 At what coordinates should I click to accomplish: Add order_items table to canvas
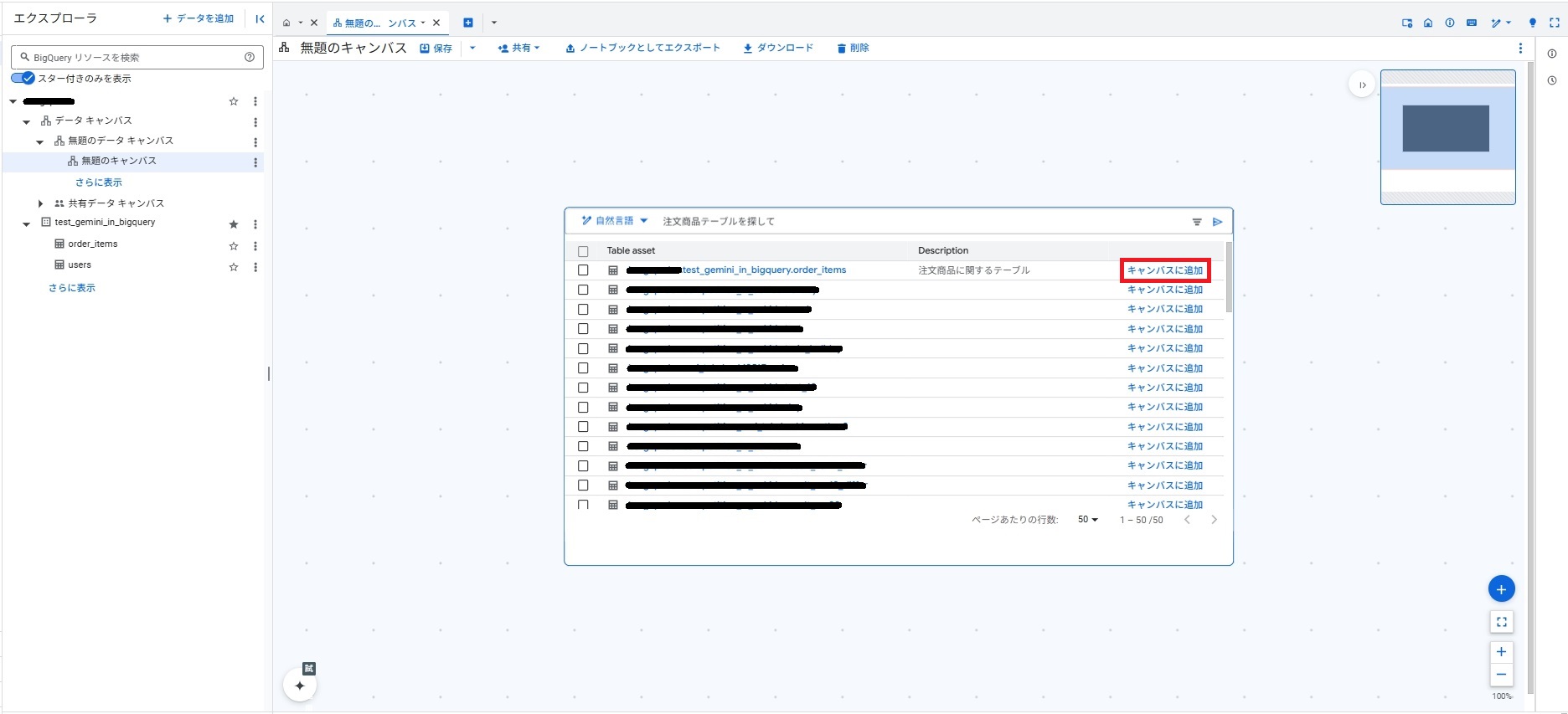point(1164,270)
